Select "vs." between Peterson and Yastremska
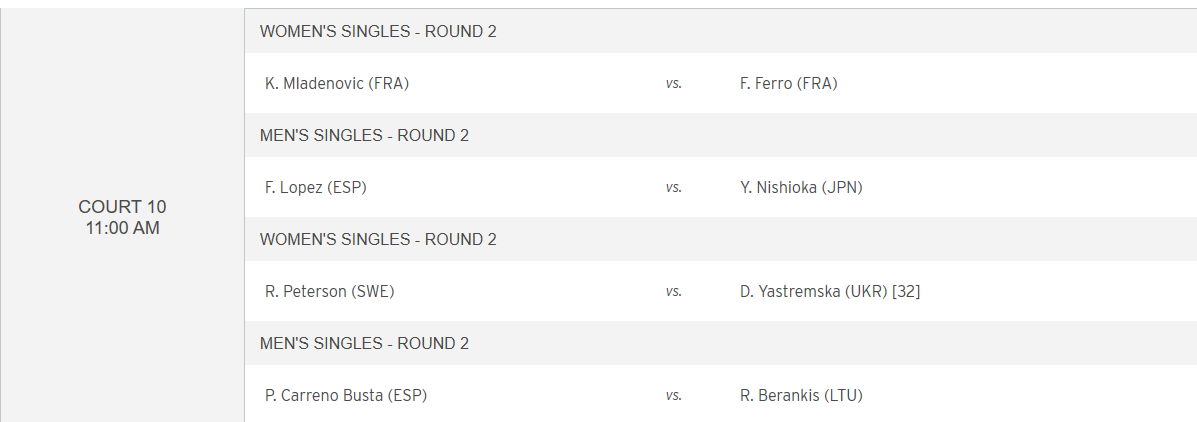 [x=674, y=292]
